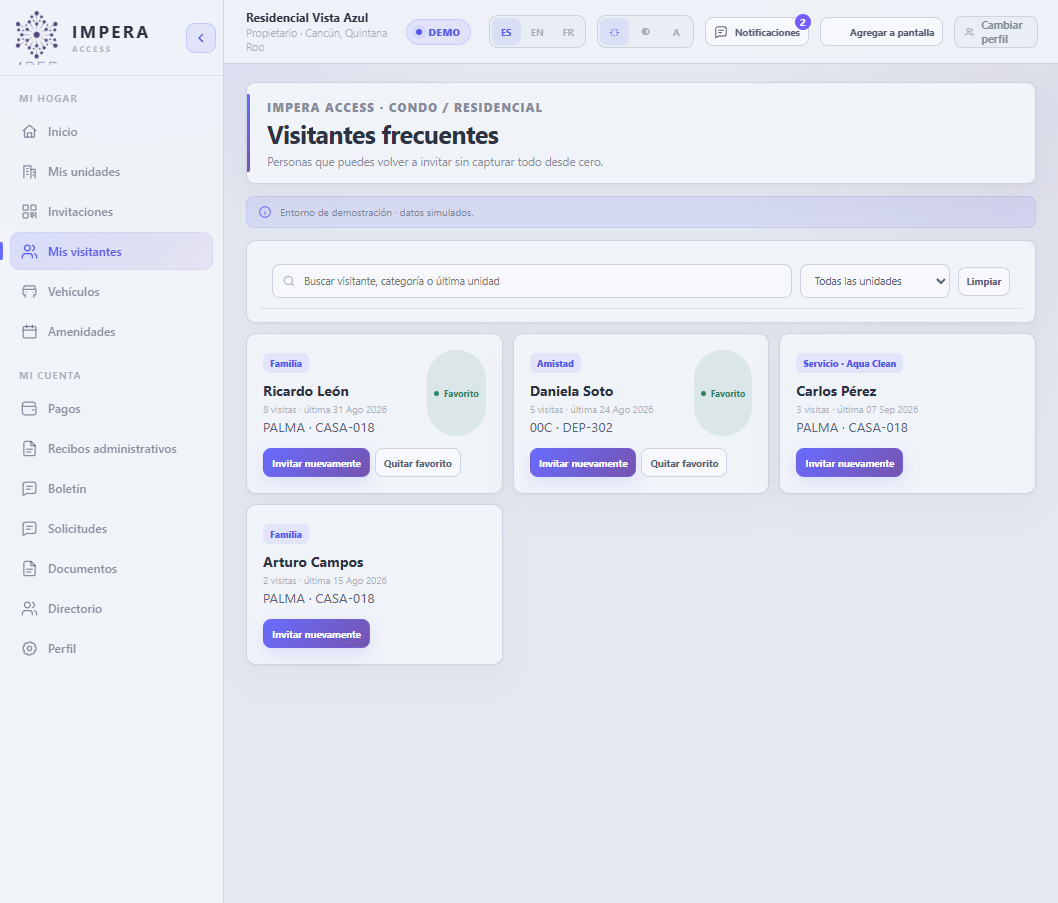This screenshot has width=1058, height=903.
Task: Open Recibos administrativos
Action: pos(111,448)
